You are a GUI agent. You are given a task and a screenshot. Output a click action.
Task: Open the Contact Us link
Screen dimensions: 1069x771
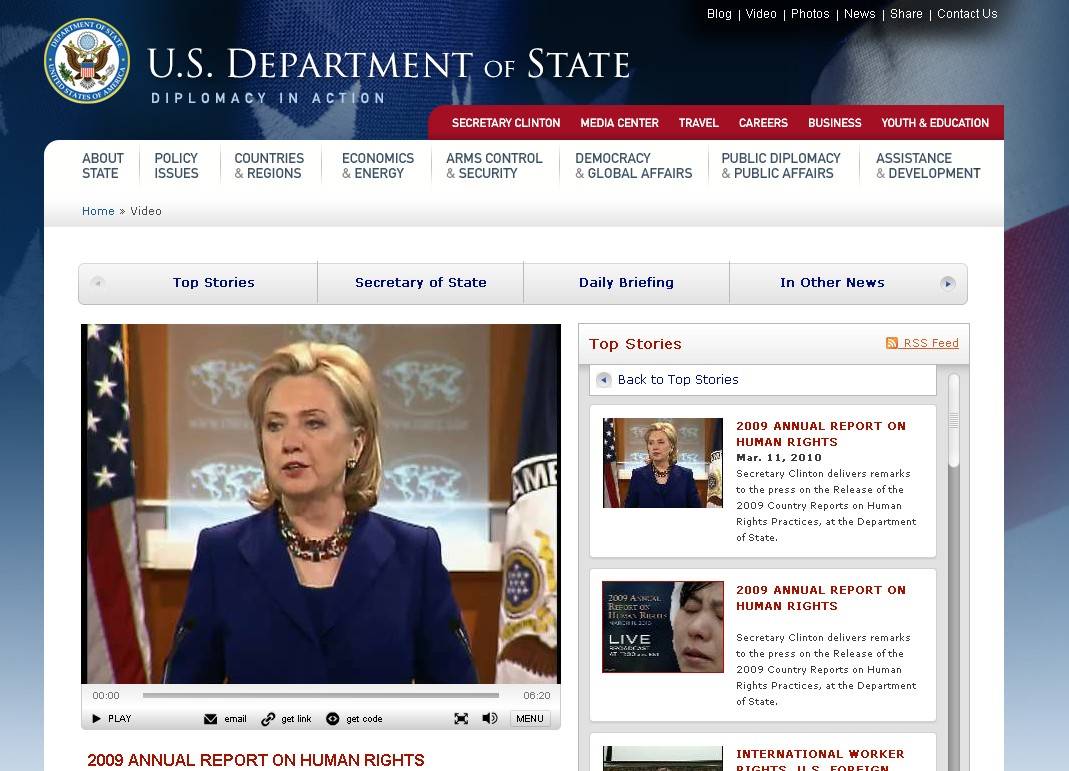coord(967,14)
